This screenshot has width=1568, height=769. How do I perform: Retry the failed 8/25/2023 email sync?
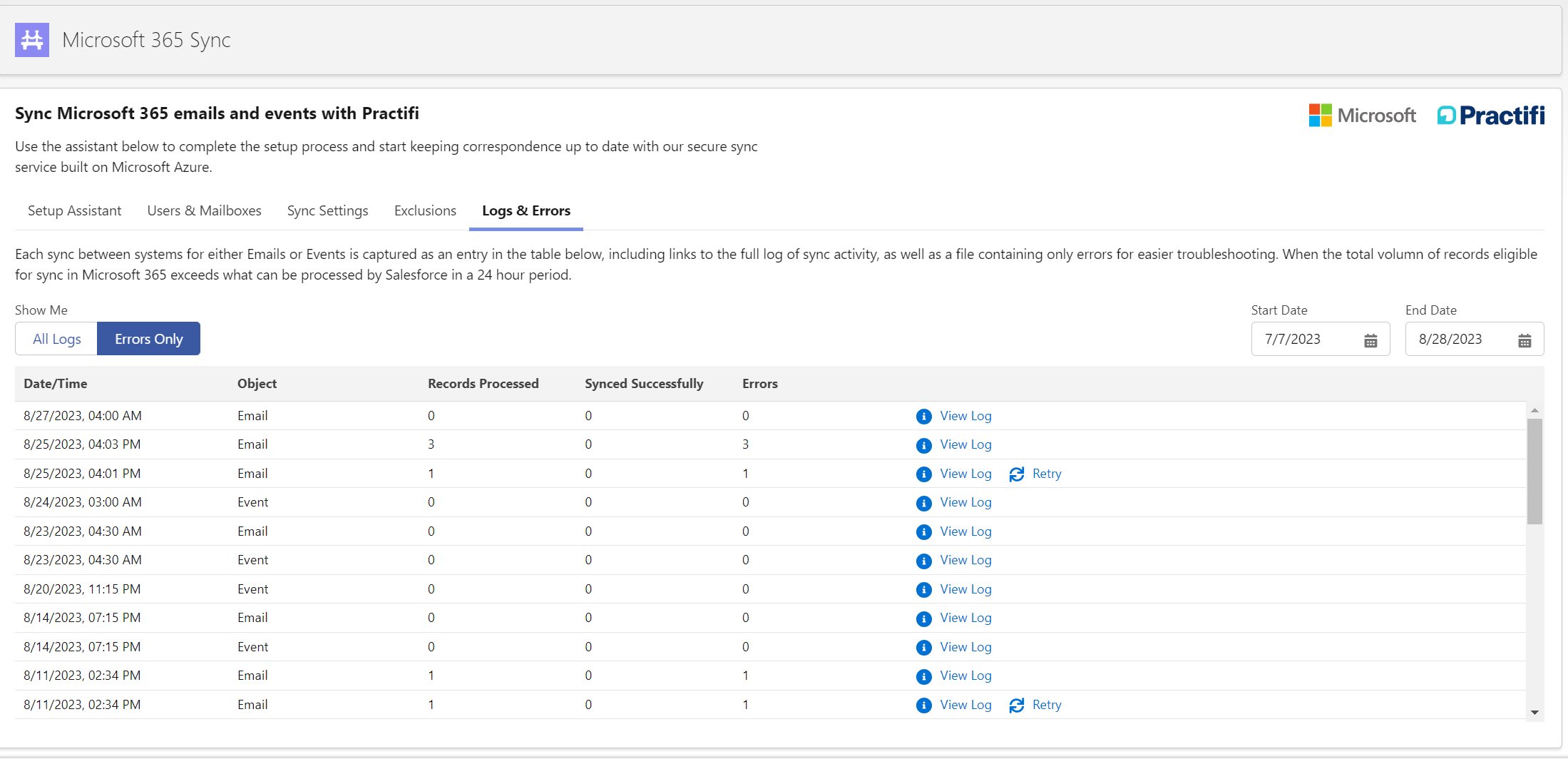(1045, 474)
